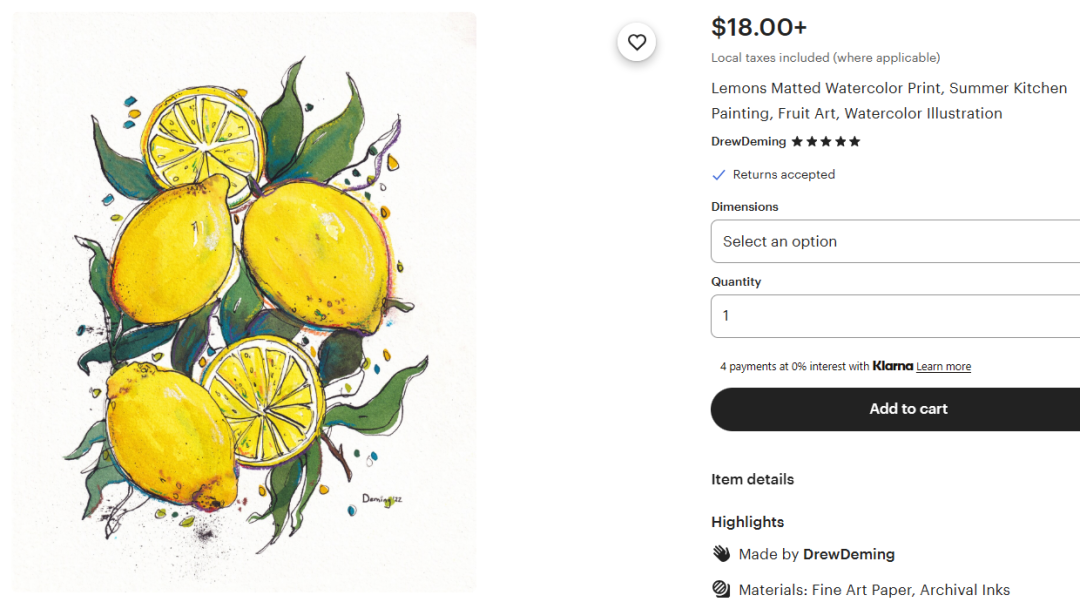This screenshot has height=602, width=1080.
Task: Click the Highlights heading
Action: (x=747, y=522)
